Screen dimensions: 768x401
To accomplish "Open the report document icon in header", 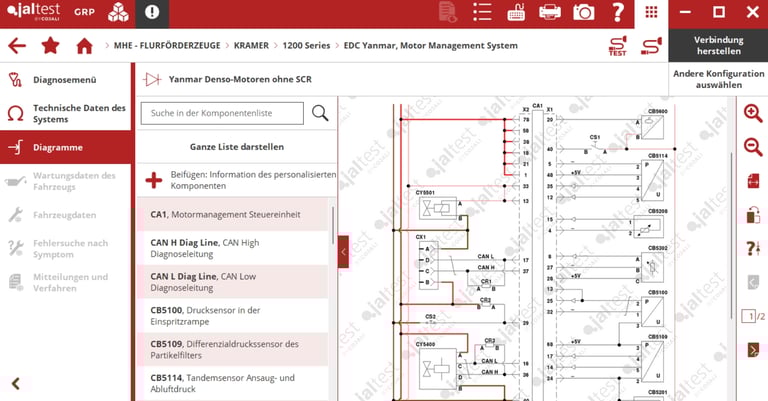I will point(448,12).
